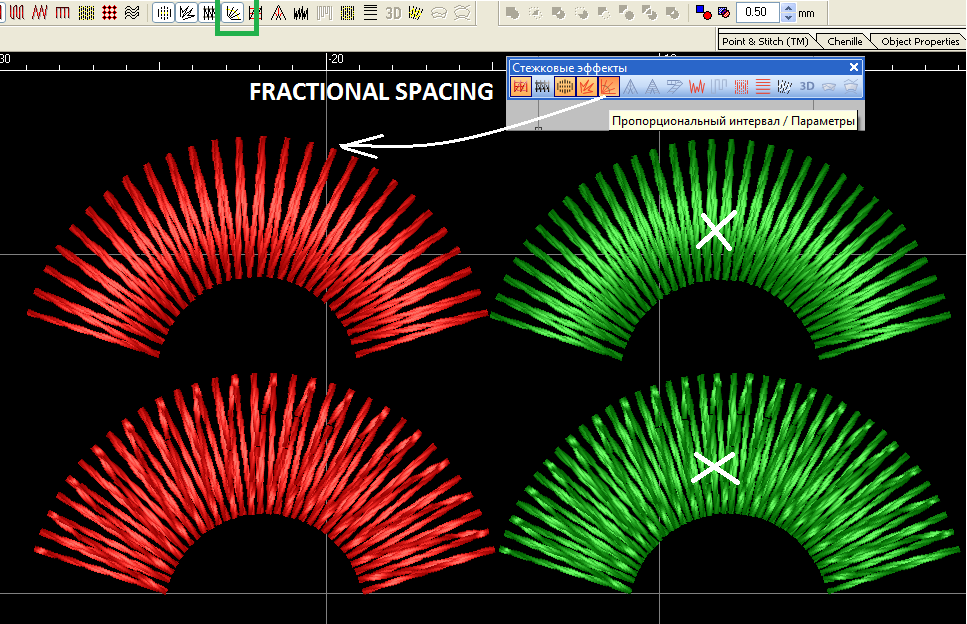967x624 pixels.
Task: Switch to the Point & Stitch (TM) tab
Action: [765, 42]
